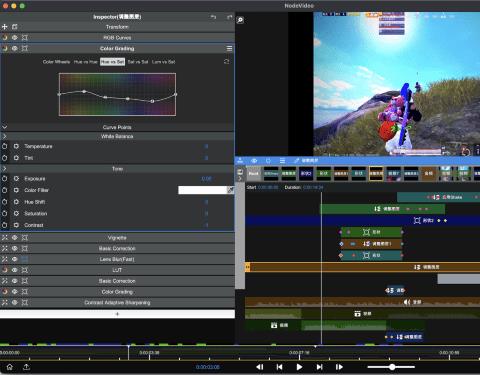
Task: Click the keyframe gear icon for Contrast
Action: point(16,225)
